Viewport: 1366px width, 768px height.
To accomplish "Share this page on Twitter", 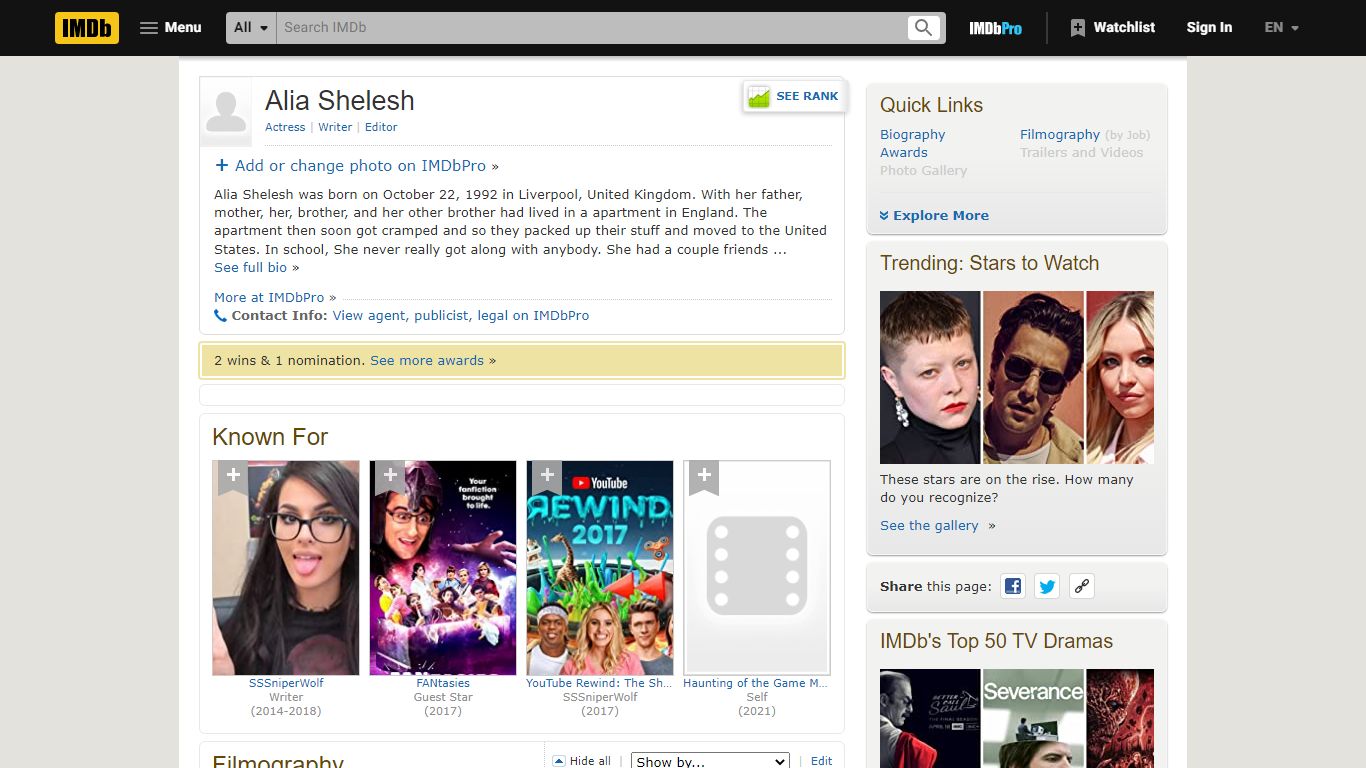I will pos(1047,587).
